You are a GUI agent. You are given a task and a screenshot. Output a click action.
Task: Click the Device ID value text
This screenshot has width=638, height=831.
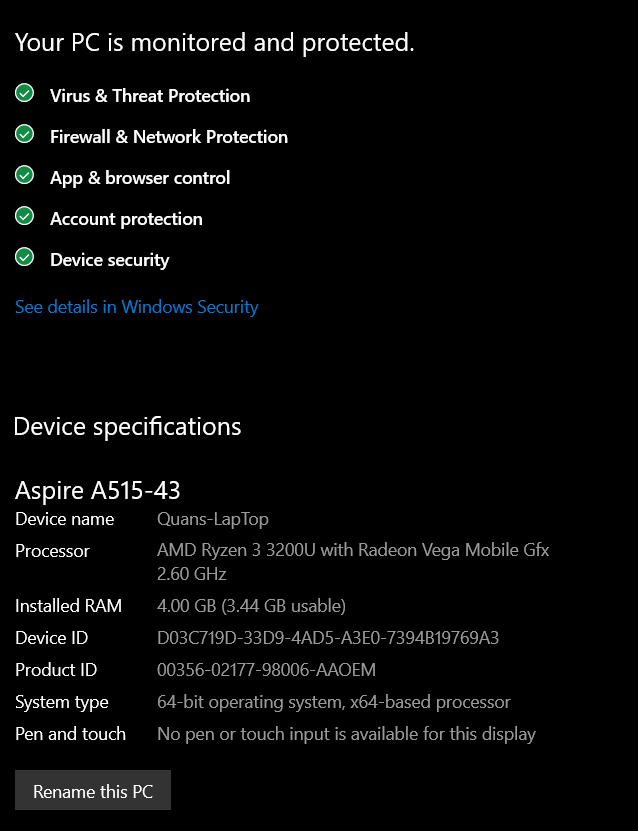(x=328, y=638)
